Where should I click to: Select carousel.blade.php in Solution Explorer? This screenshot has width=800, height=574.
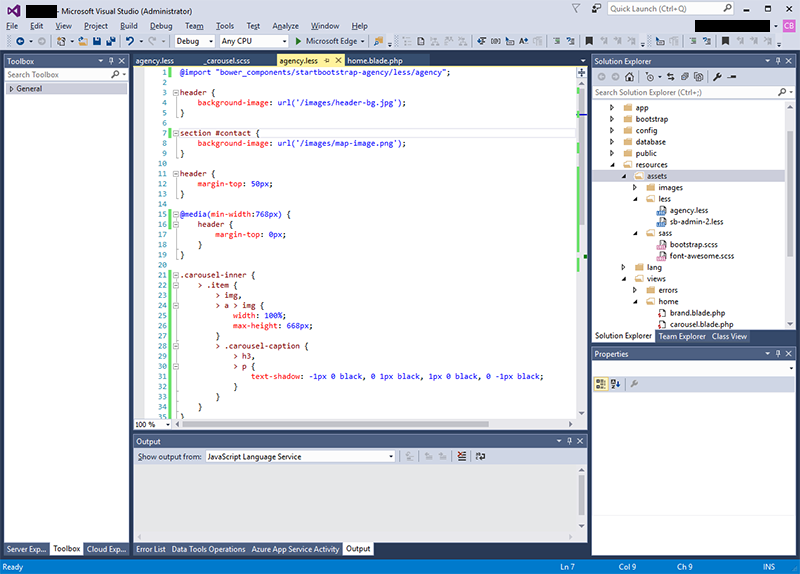pyautogui.click(x=702, y=325)
